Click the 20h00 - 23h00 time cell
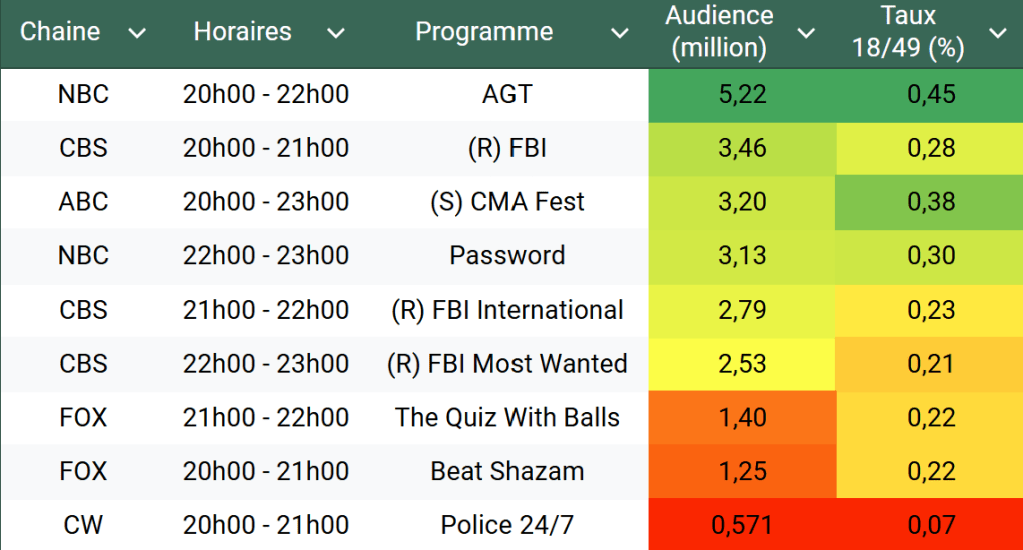 (x=266, y=202)
